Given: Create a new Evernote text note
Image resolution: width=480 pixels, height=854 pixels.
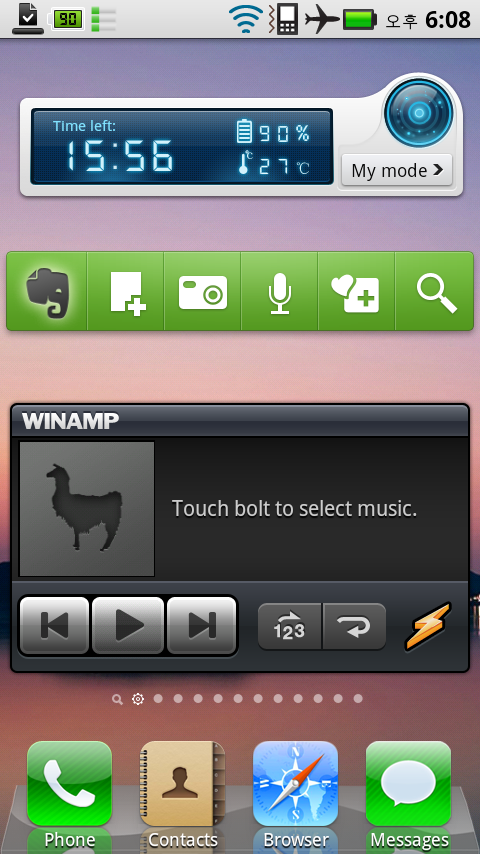Looking at the screenshot, I should [126, 291].
